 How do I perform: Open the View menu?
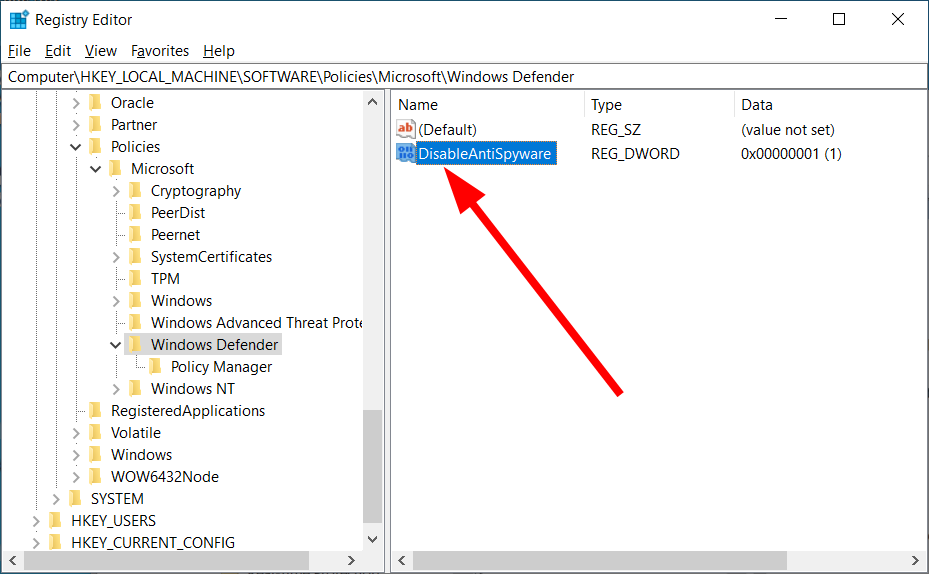[x=101, y=52]
